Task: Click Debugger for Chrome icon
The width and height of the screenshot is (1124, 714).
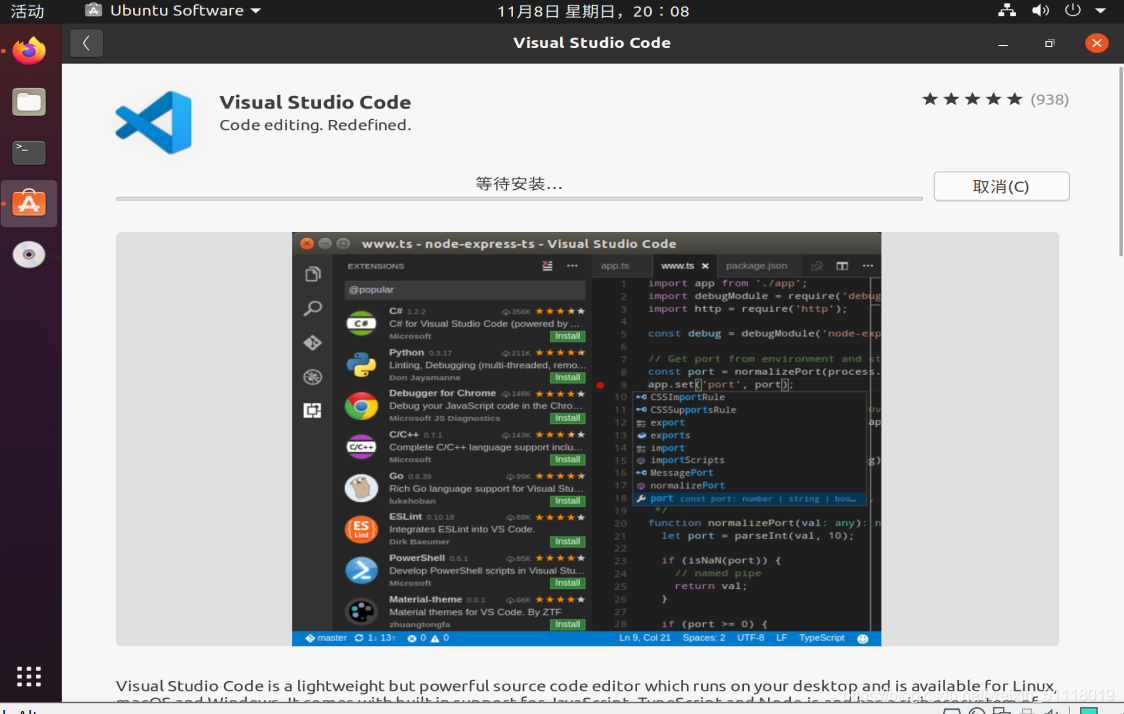Action: tap(361, 406)
